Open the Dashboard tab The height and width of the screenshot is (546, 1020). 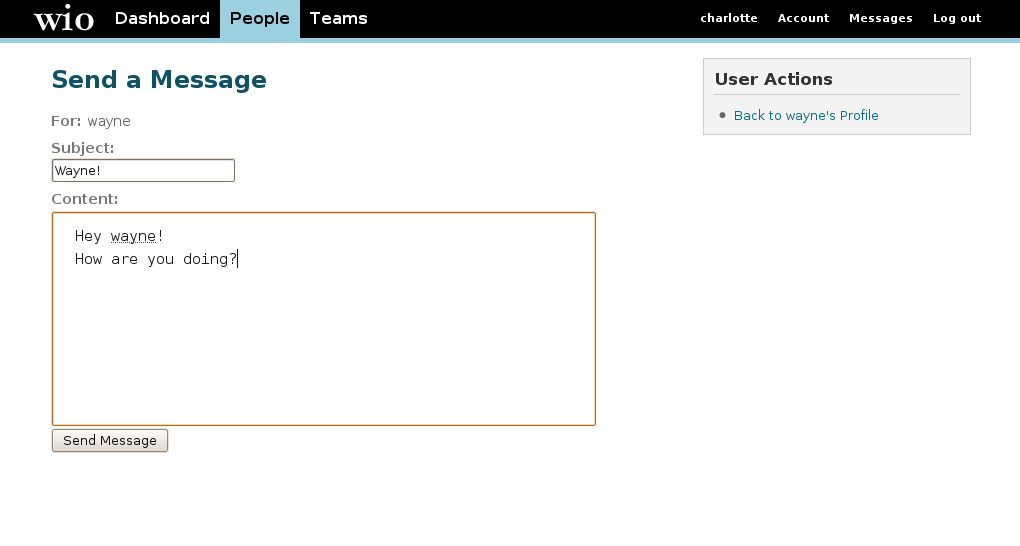[162, 18]
